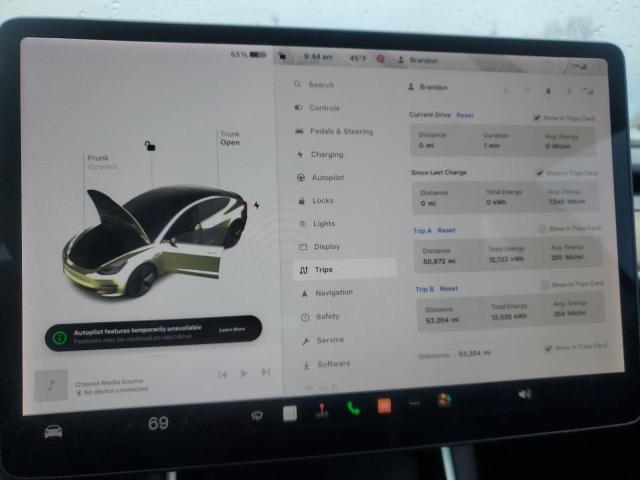Open Safety settings
The width and height of the screenshot is (640, 480).
tap(320, 316)
